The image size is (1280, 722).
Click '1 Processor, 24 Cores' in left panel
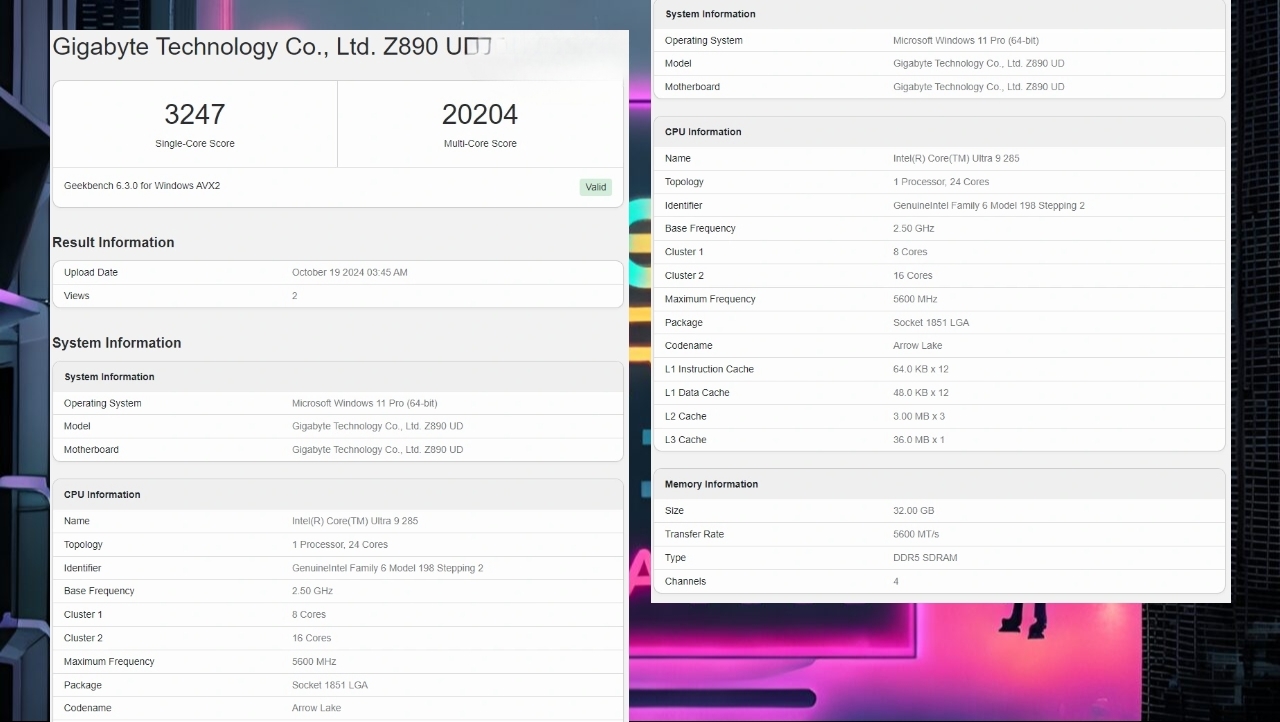340,545
